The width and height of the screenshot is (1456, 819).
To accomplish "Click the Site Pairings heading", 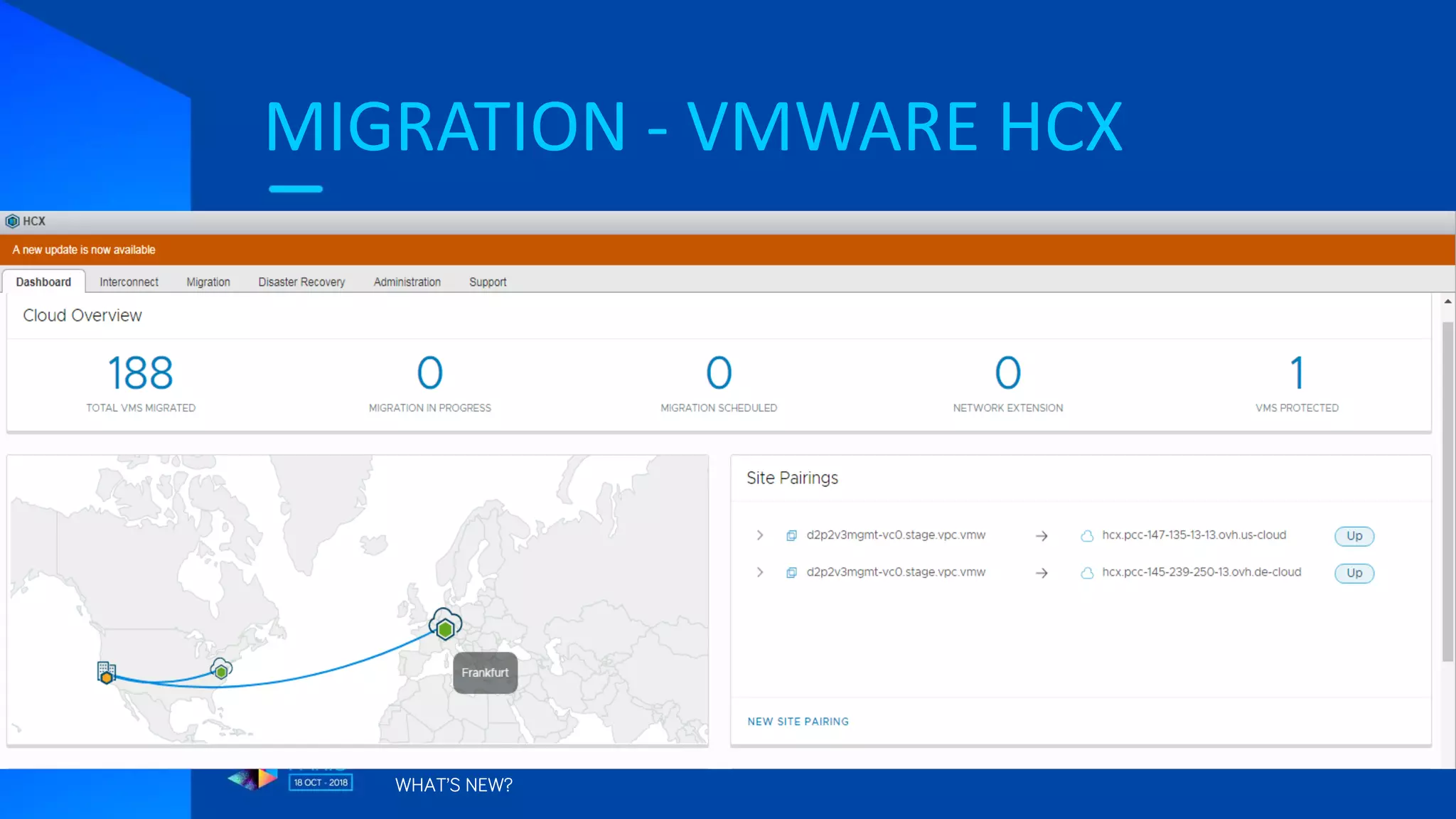I will [x=792, y=478].
